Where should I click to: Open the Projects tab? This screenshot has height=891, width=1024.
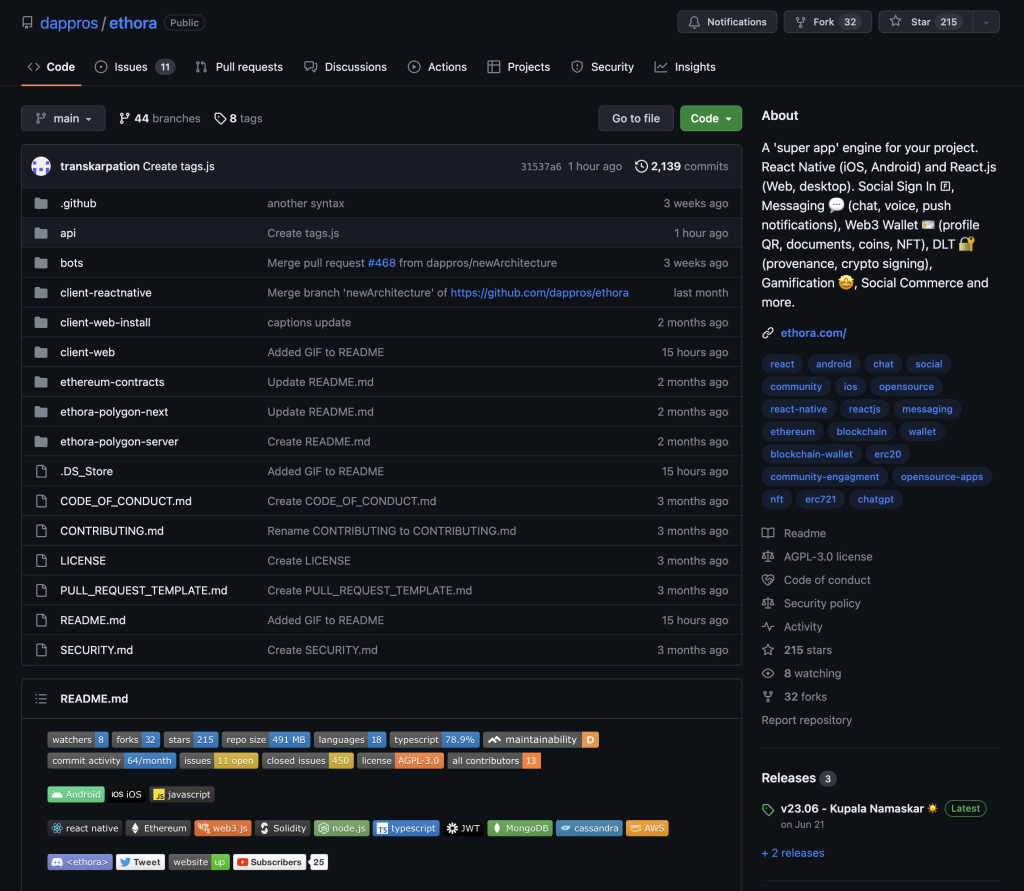(519, 67)
